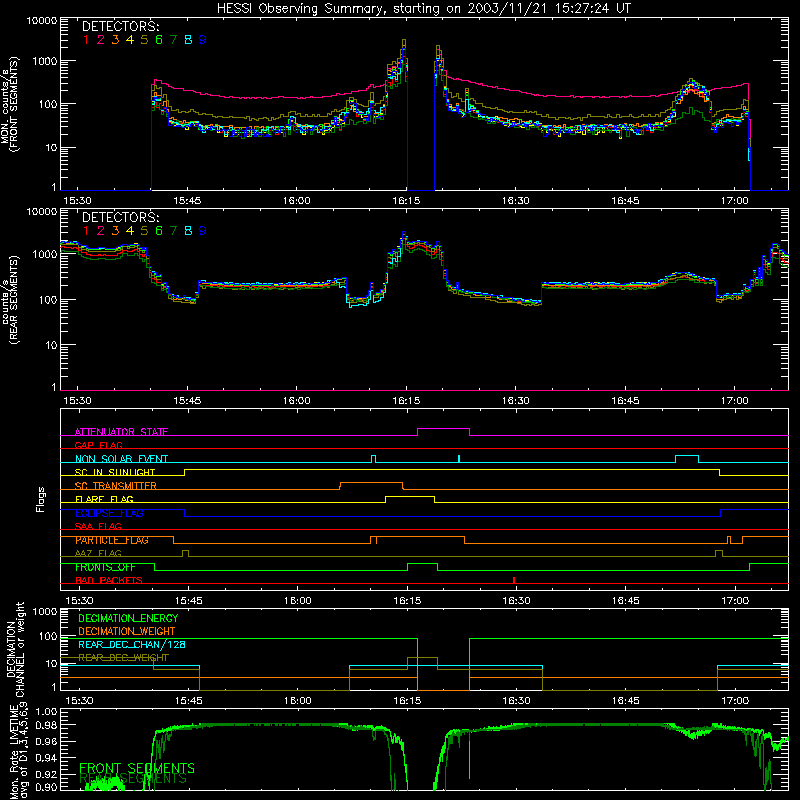Pick cyan detector 8 in the rear segments legend
Viewport: 800px width, 800px height.
point(188,231)
